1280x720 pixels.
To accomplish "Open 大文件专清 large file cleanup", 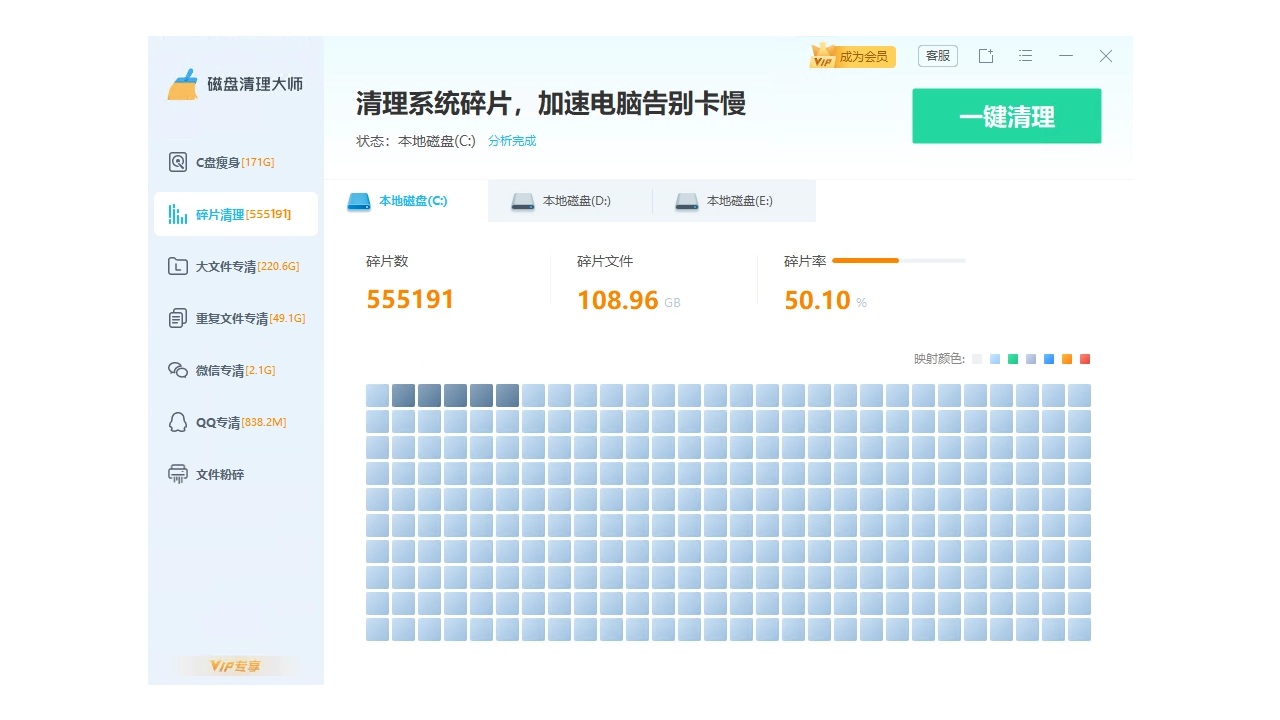I will pyautogui.click(x=225, y=266).
